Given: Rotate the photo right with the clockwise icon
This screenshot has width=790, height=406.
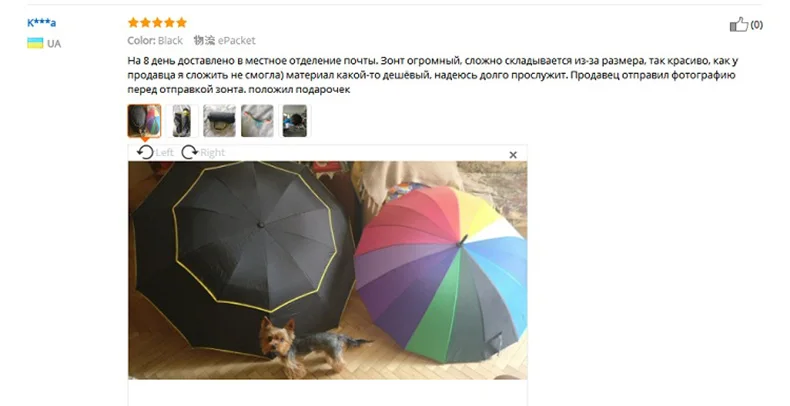Looking at the screenshot, I should (x=189, y=152).
